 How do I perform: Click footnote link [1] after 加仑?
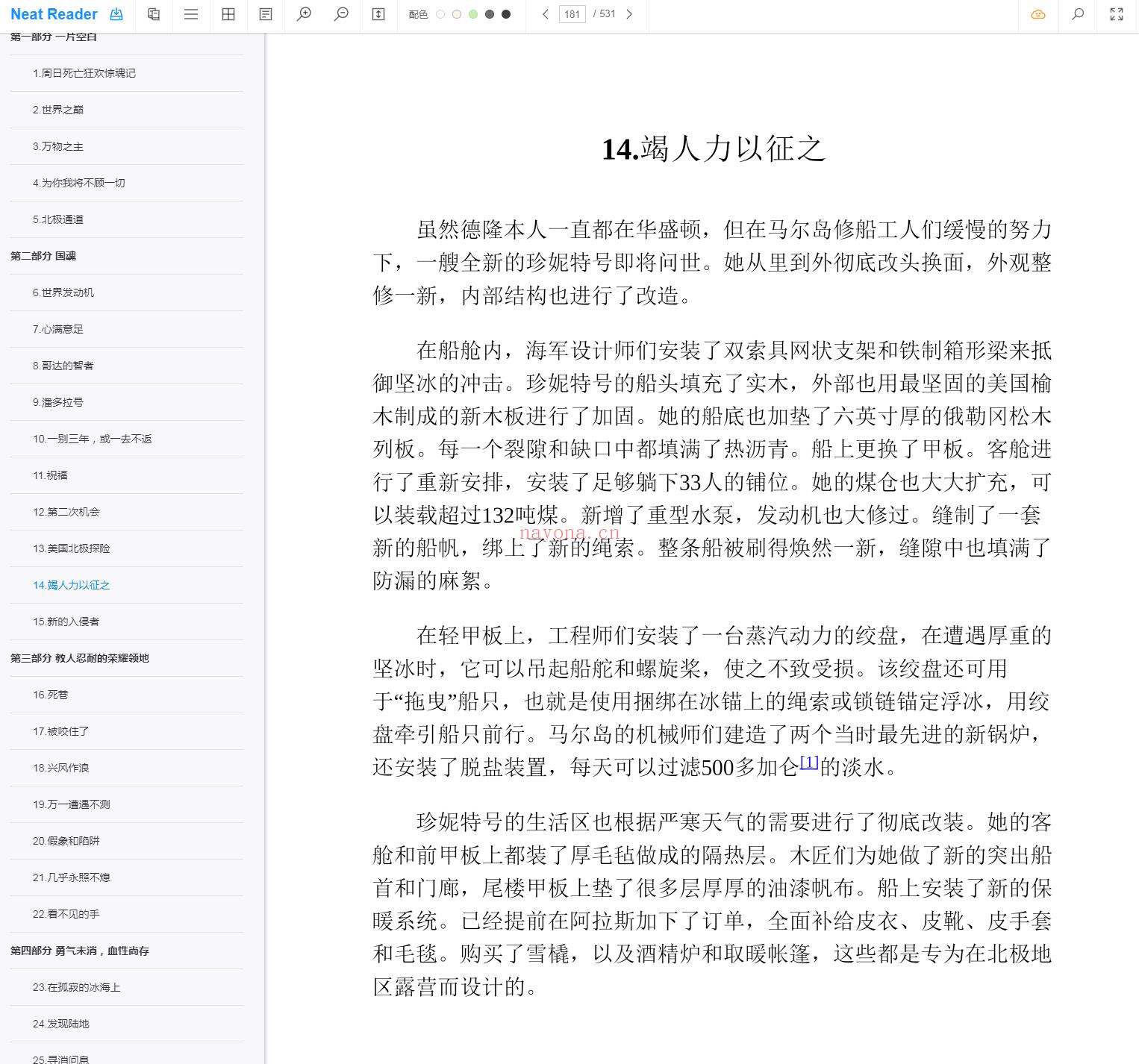coord(809,762)
